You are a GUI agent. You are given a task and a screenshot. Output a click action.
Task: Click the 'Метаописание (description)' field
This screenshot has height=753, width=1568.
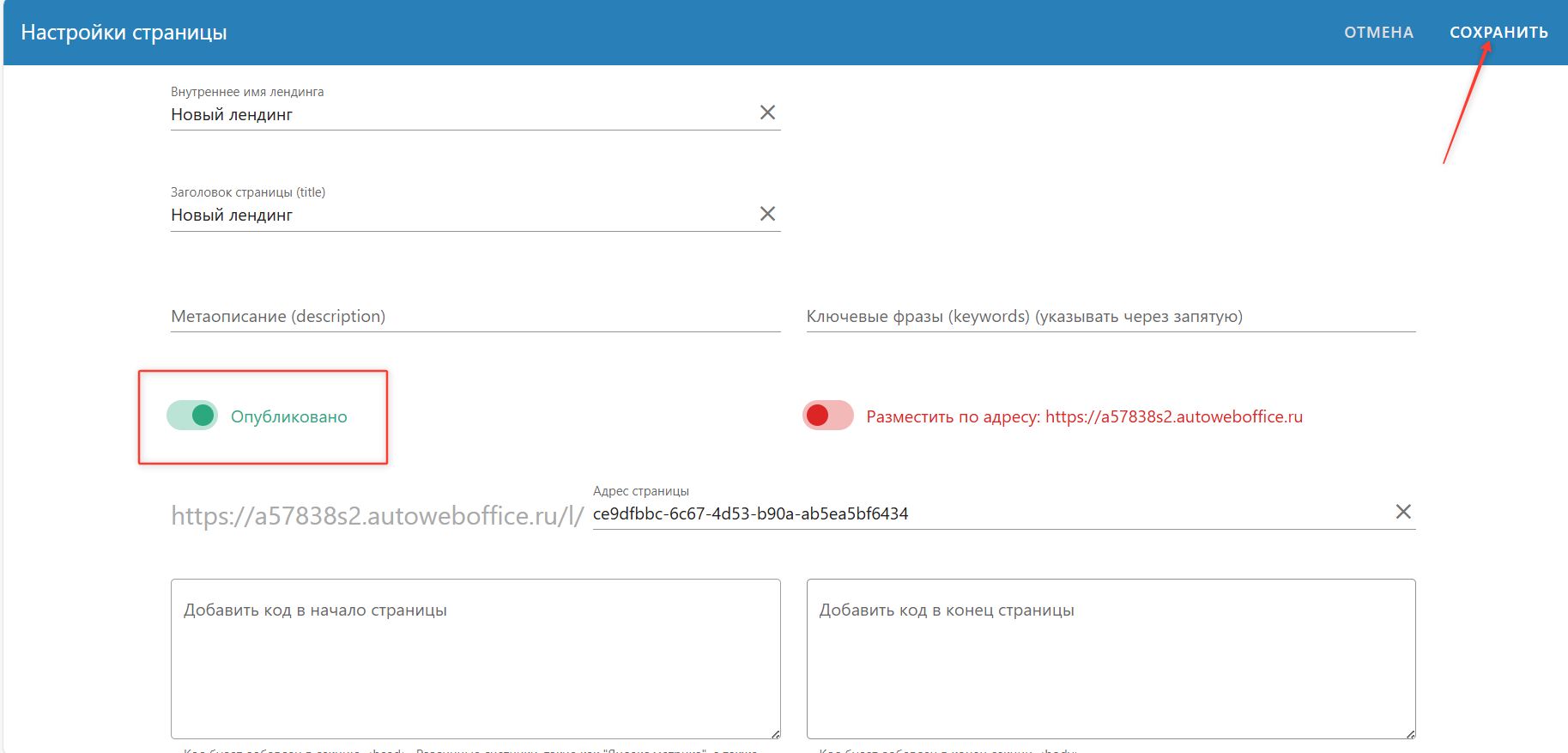click(x=475, y=317)
